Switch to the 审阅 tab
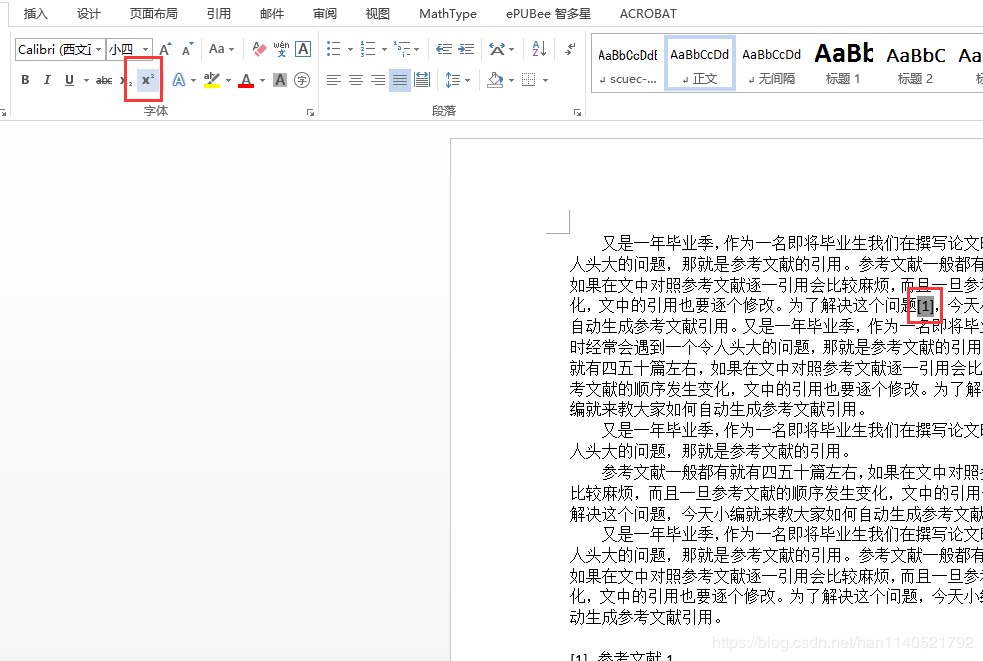This screenshot has width=983, height=661. click(325, 13)
